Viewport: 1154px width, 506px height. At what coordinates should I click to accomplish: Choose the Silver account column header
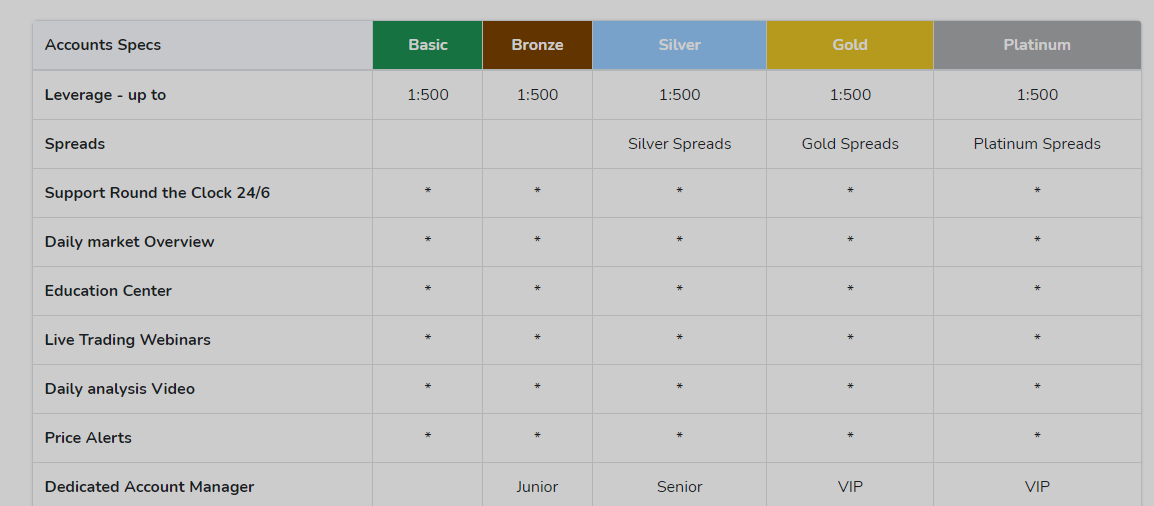click(679, 45)
